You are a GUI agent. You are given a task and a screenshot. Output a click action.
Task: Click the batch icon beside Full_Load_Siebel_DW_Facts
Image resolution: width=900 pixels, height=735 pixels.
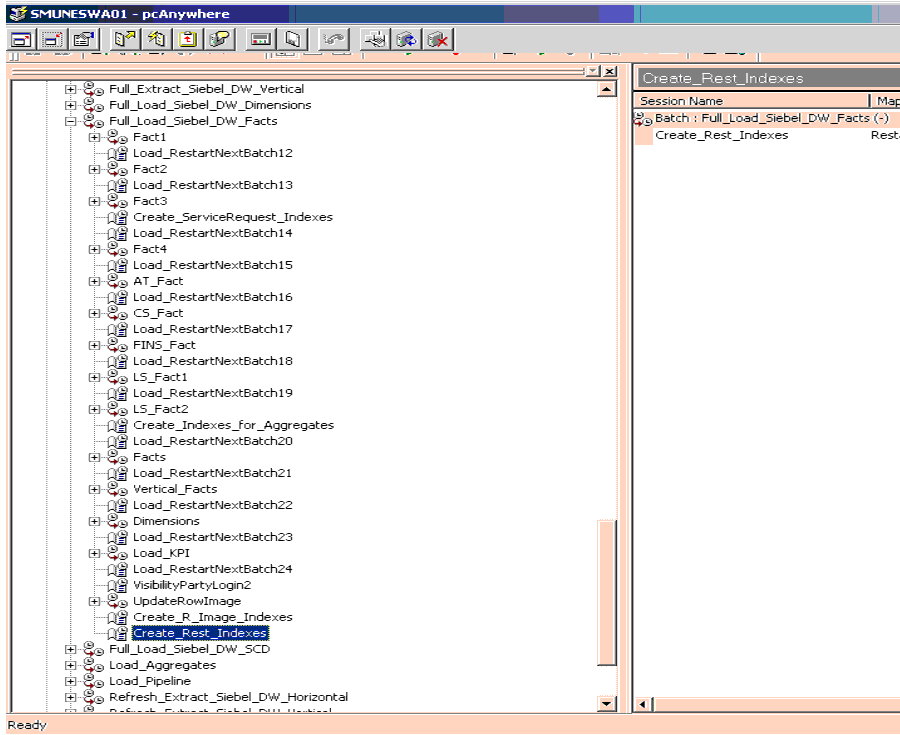[93, 121]
